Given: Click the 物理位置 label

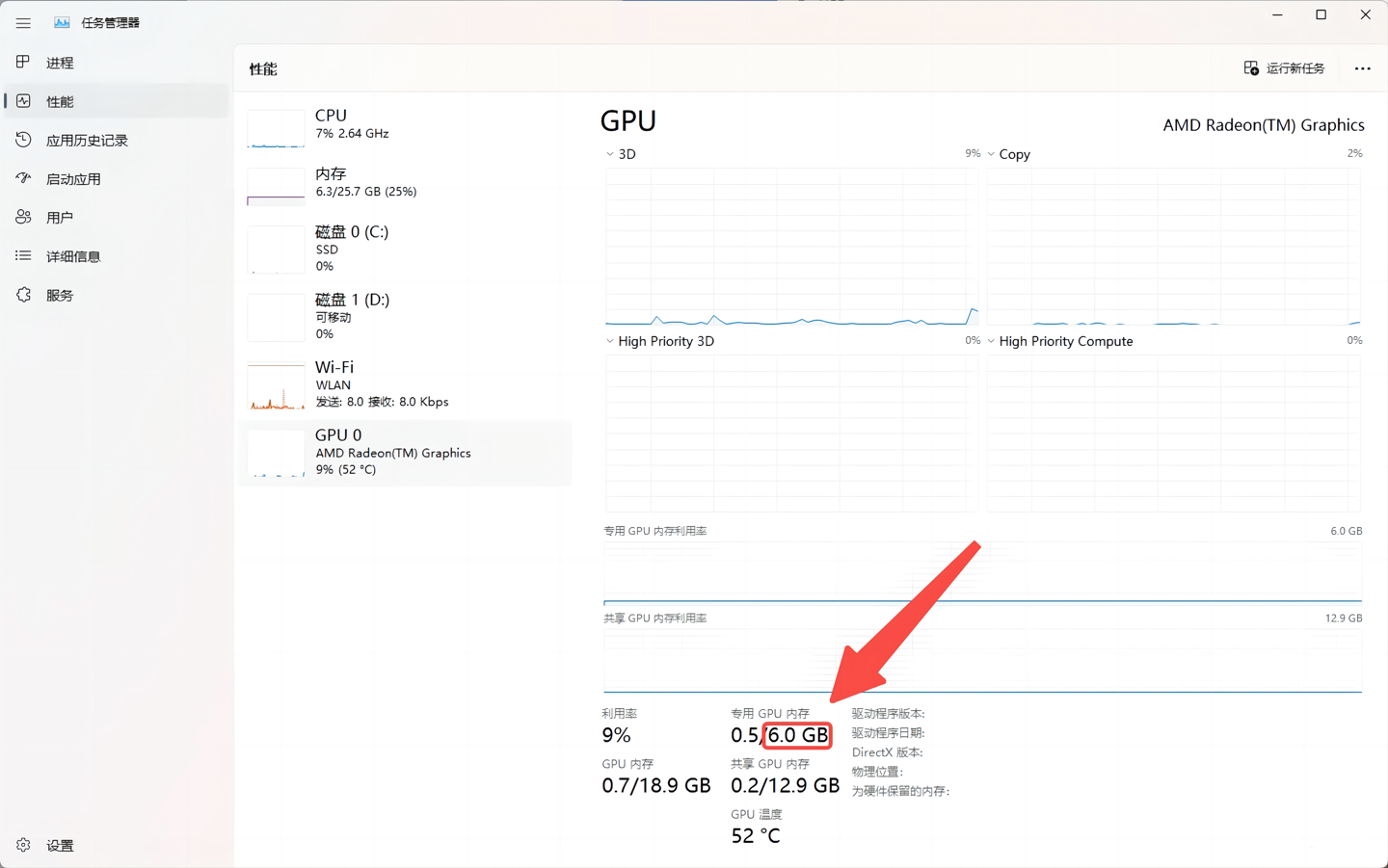Looking at the screenshot, I should (877, 772).
